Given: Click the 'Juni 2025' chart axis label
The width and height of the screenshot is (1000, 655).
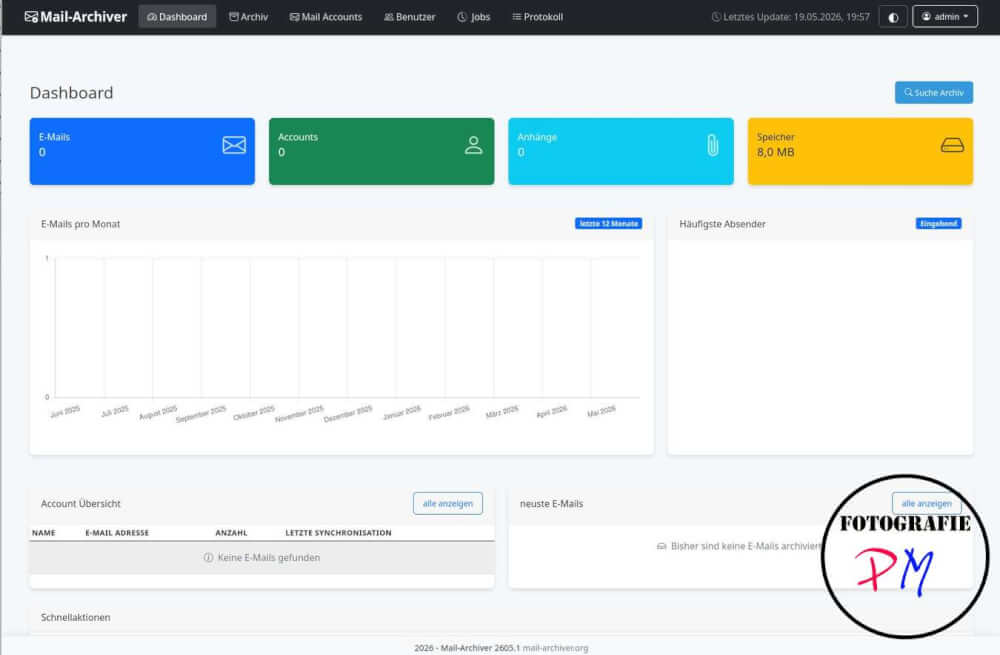Looking at the screenshot, I should pos(65,411).
